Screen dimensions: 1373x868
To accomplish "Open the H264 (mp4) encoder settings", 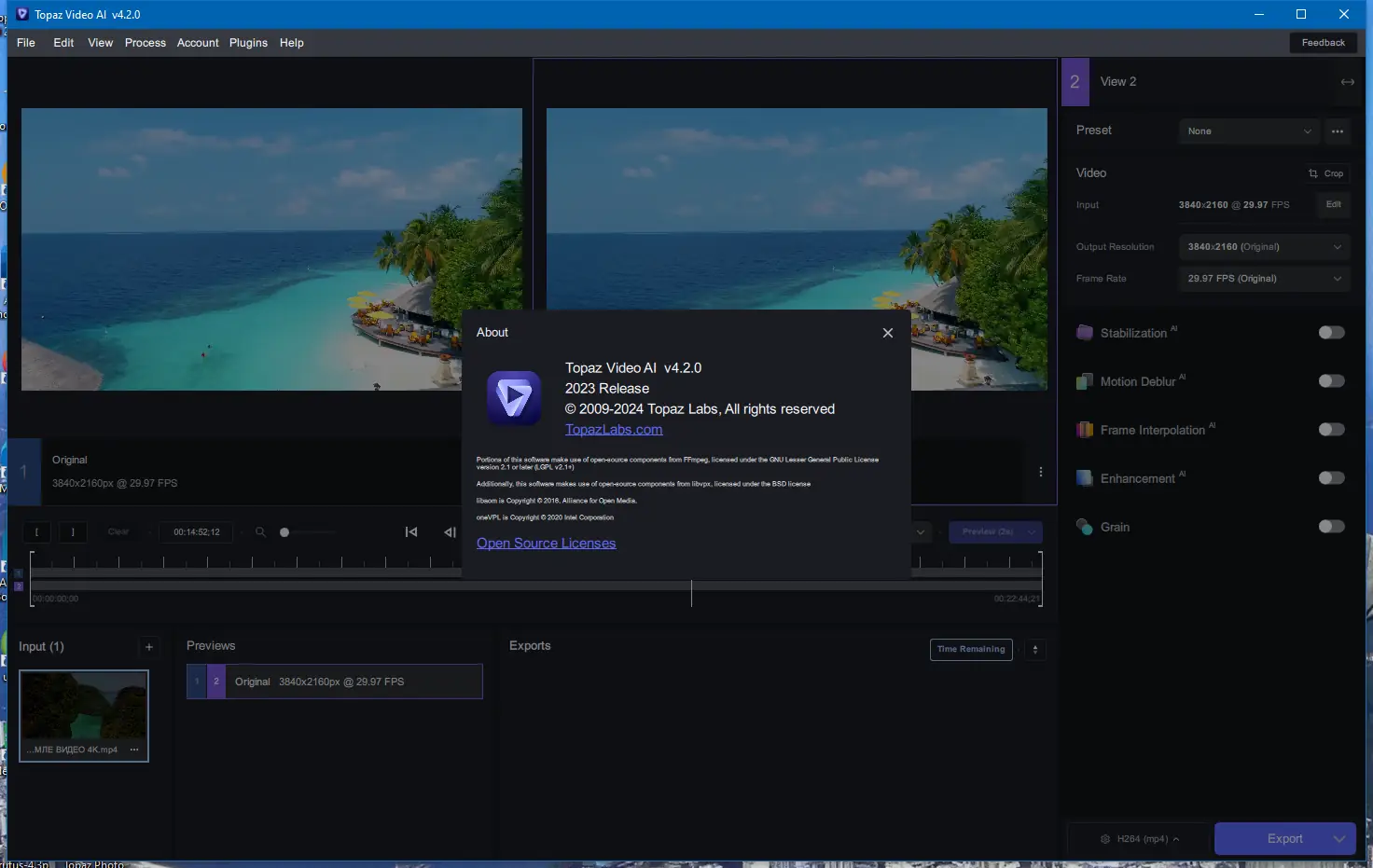I will coord(1140,839).
